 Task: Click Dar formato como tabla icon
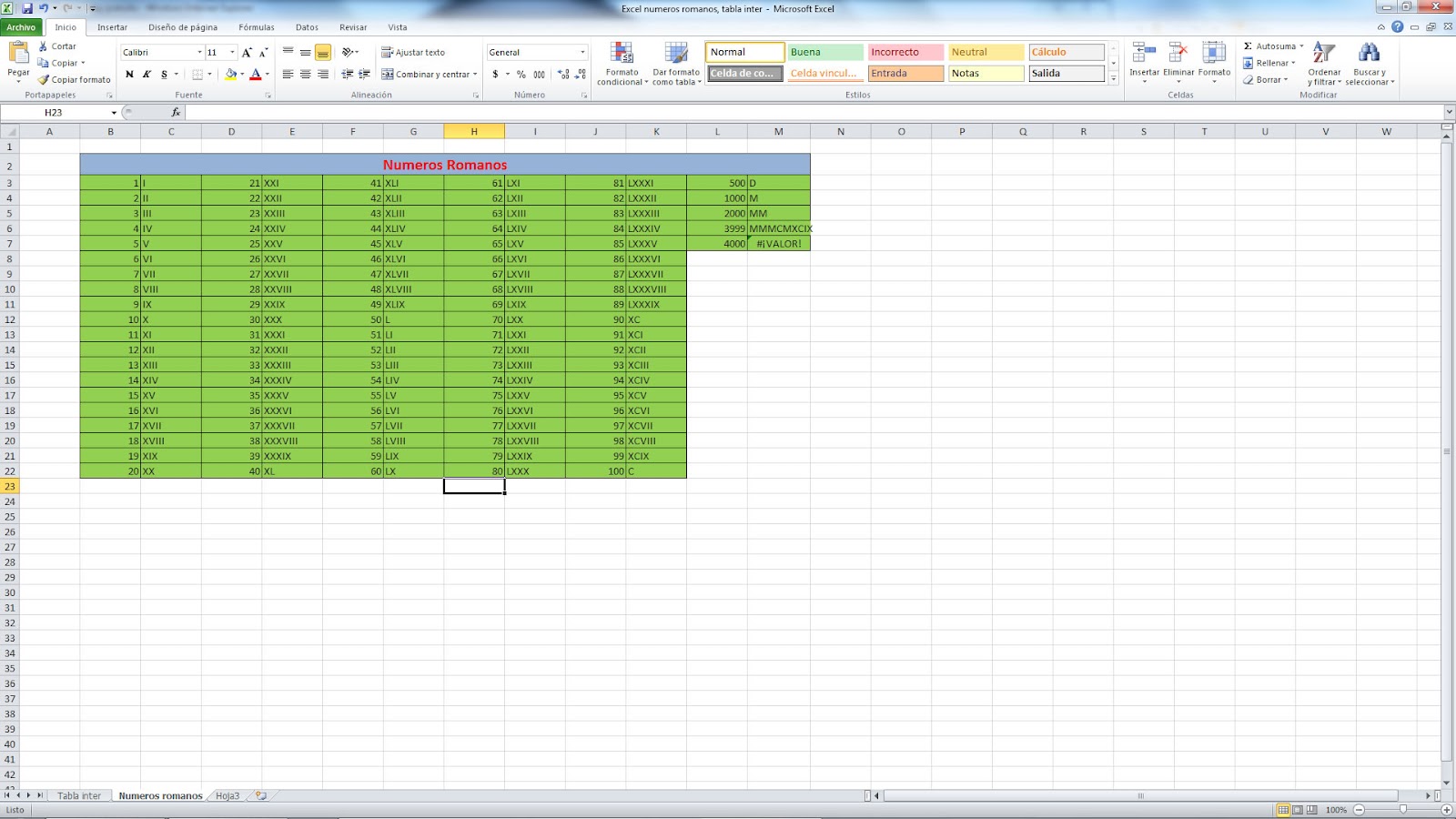[676, 54]
